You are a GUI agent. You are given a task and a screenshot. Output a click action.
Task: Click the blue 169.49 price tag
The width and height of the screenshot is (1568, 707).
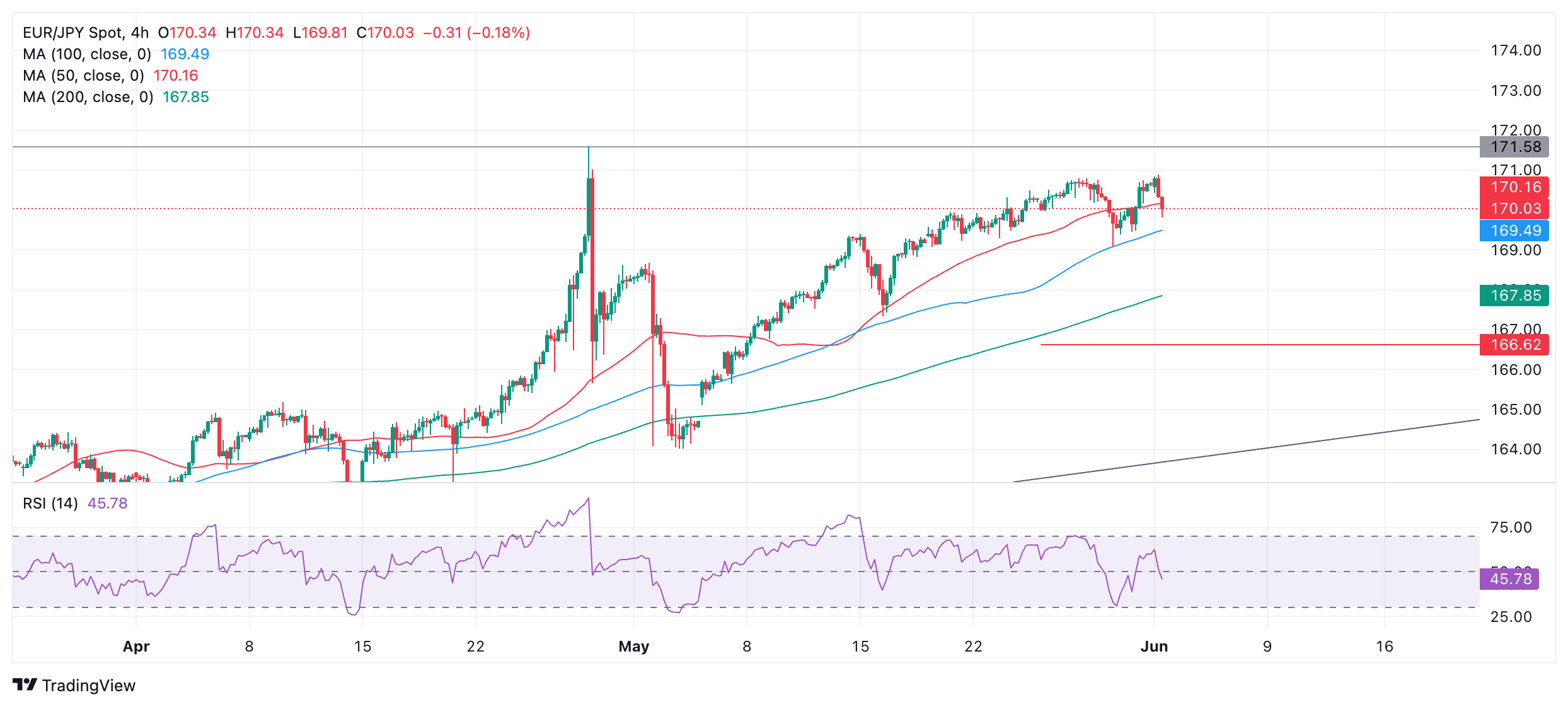point(1514,231)
